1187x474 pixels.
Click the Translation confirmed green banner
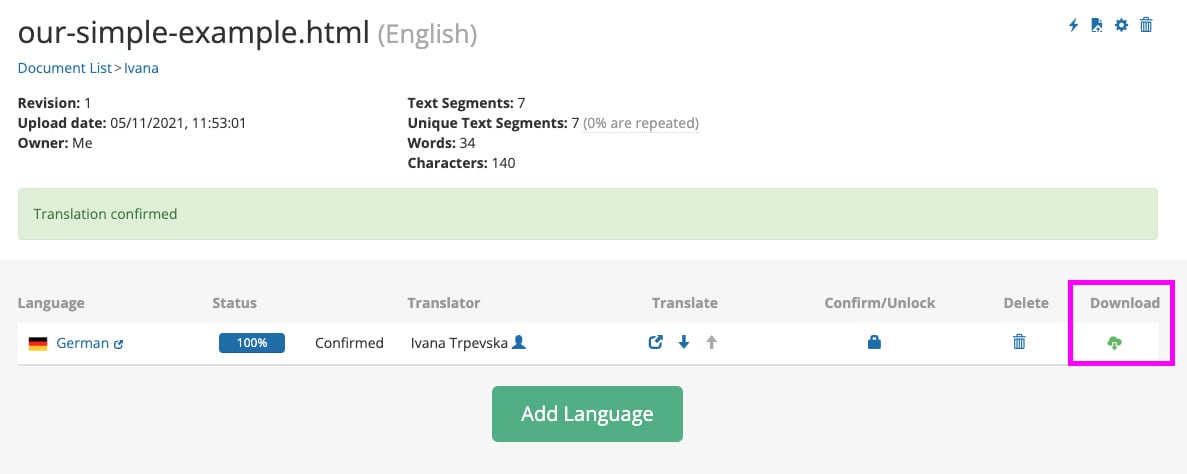587,214
